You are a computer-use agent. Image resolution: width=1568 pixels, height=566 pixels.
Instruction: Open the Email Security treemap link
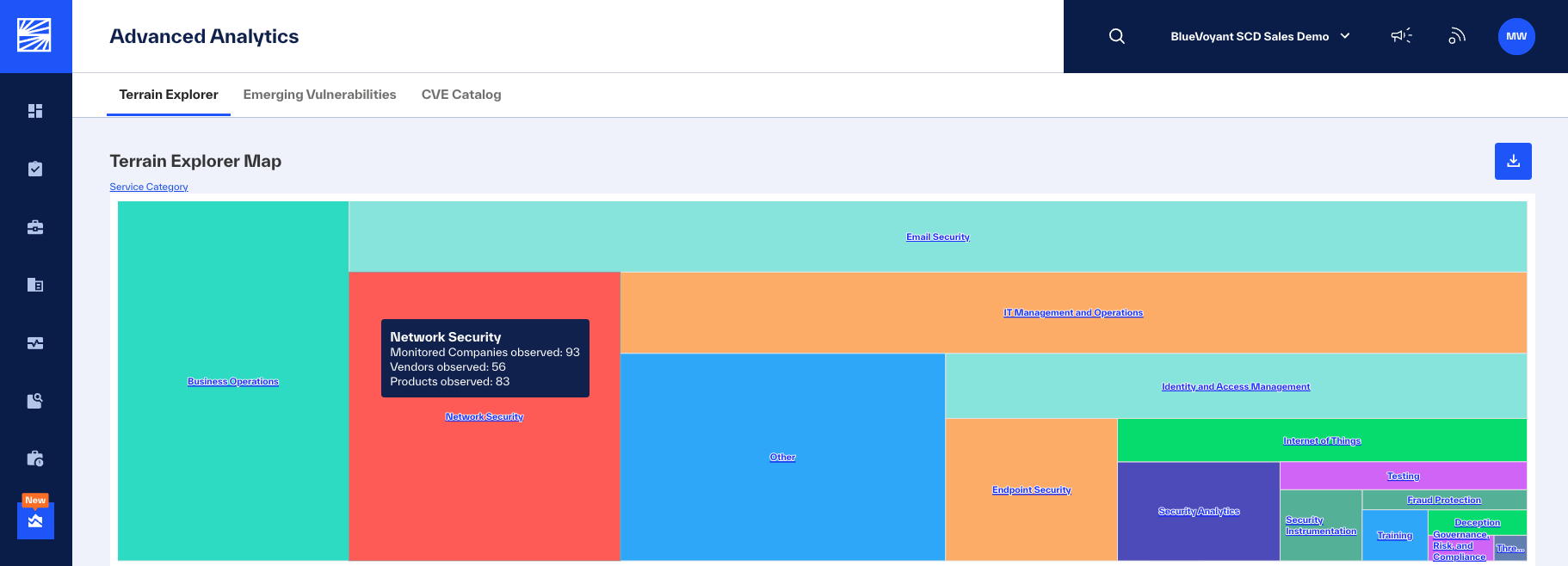coord(937,237)
